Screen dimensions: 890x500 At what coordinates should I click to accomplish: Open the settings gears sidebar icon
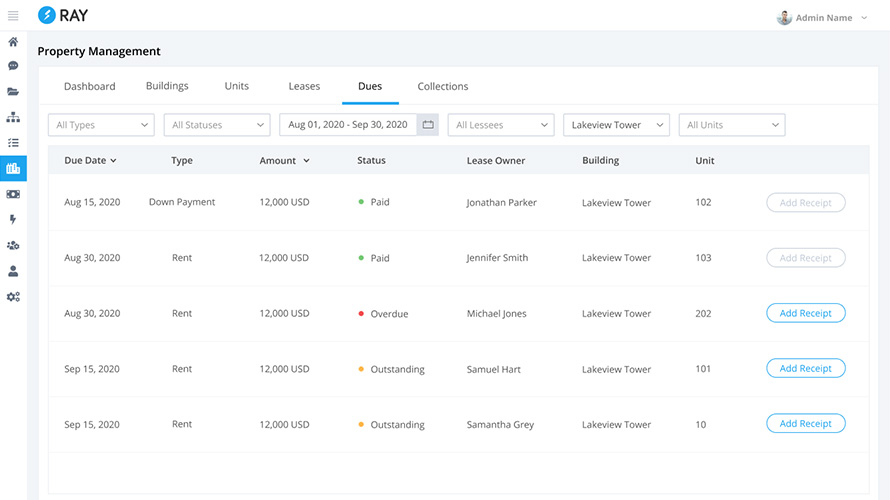pyautogui.click(x=13, y=297)
